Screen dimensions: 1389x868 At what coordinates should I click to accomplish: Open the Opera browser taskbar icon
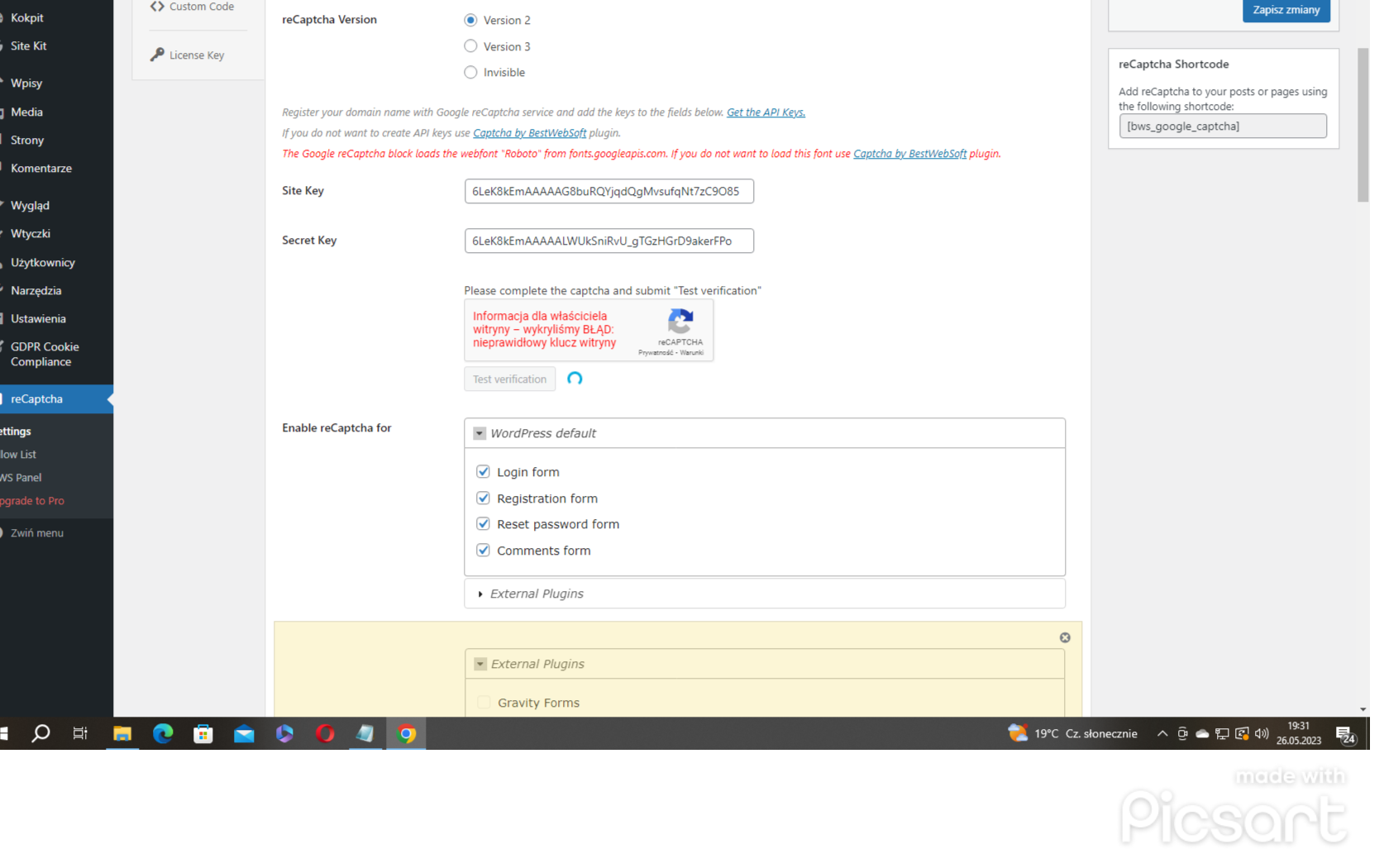325,733
